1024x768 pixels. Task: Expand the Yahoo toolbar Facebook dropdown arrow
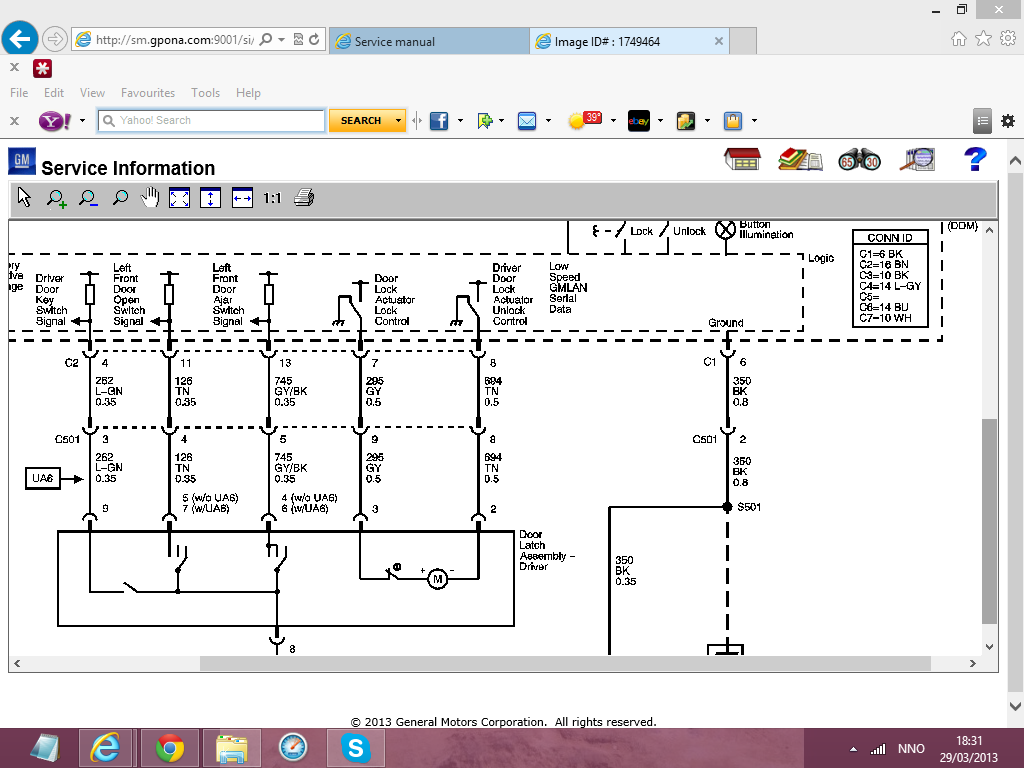coord(460,121)
